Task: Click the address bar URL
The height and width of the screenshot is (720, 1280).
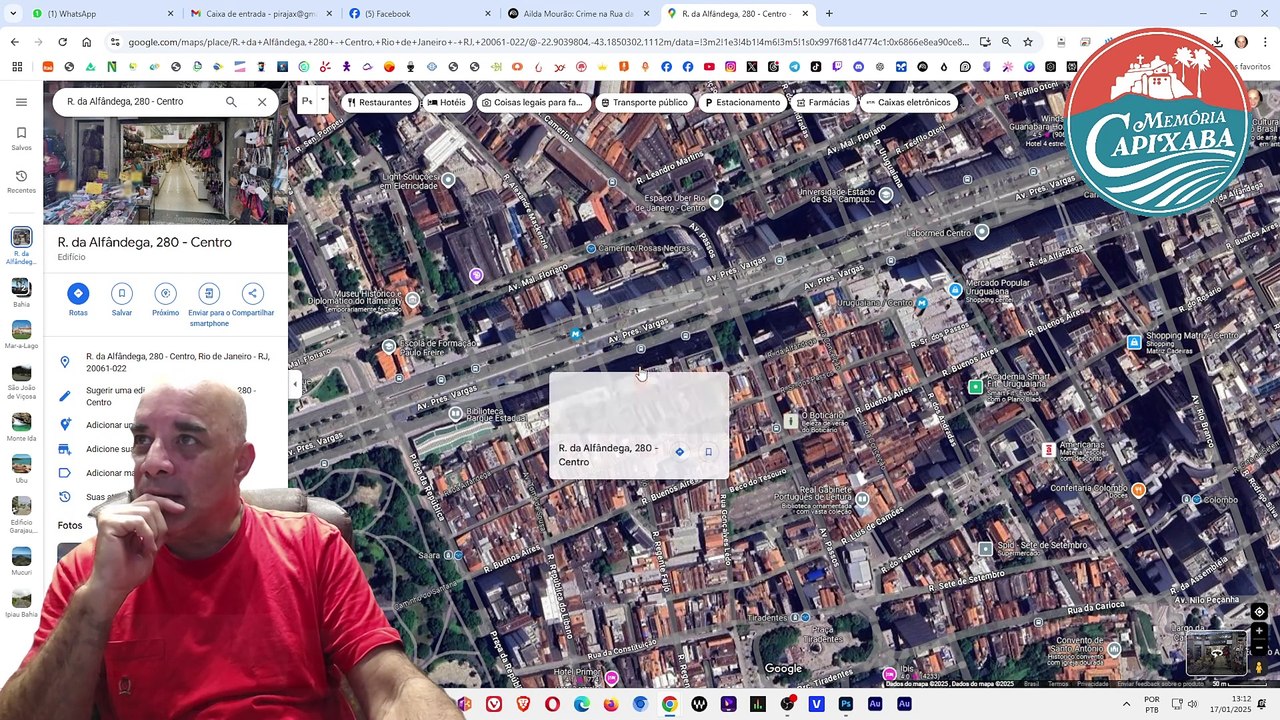Action: 548,42
